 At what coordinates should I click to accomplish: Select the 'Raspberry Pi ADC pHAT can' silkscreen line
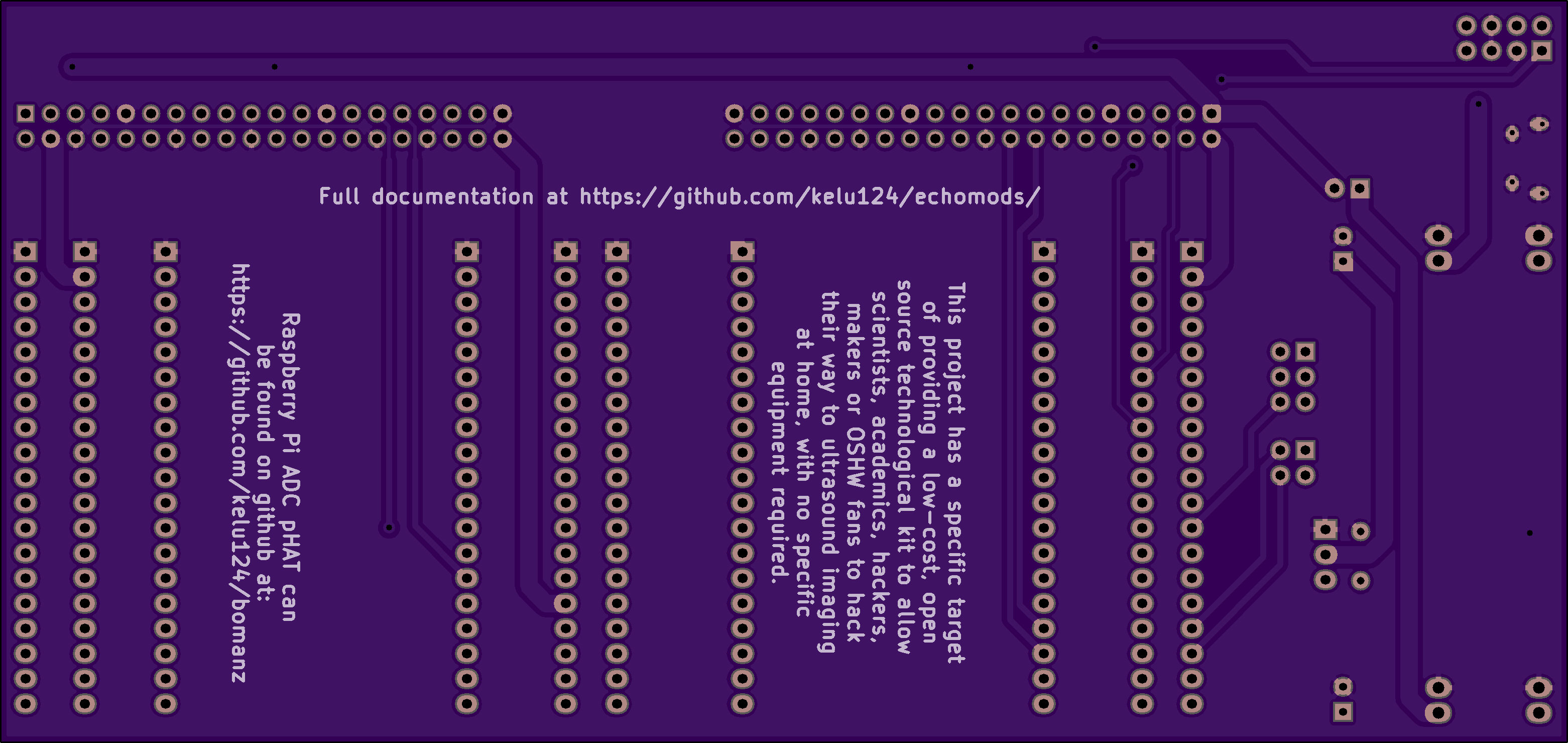[290, 467]
